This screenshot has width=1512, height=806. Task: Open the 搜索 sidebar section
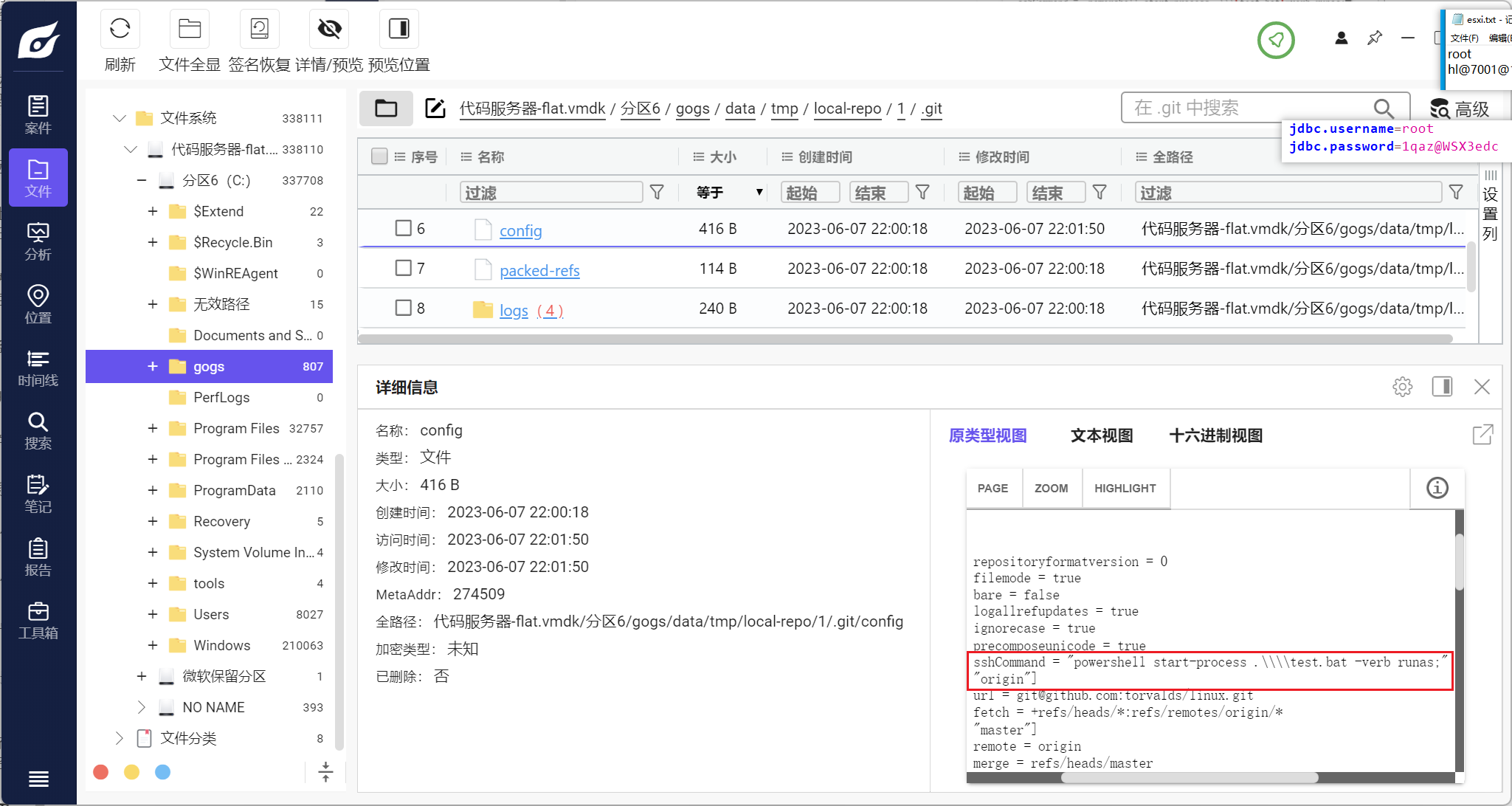click(x=38, y=430)
